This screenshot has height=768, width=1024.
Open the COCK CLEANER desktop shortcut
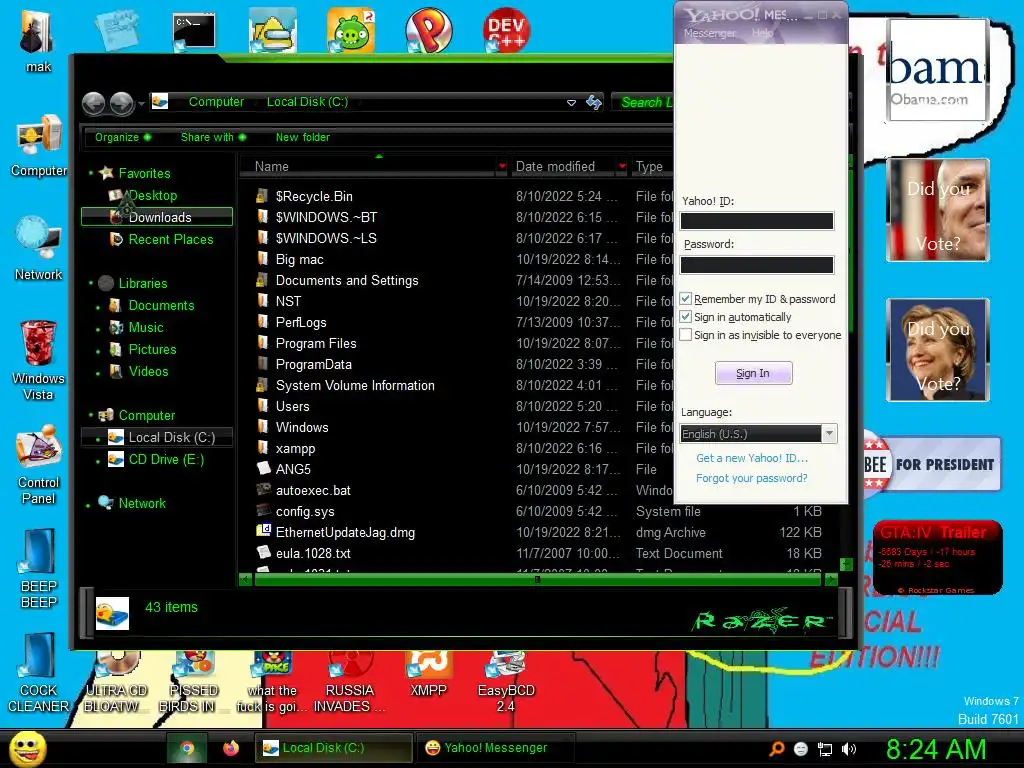[x=39, y=673]
